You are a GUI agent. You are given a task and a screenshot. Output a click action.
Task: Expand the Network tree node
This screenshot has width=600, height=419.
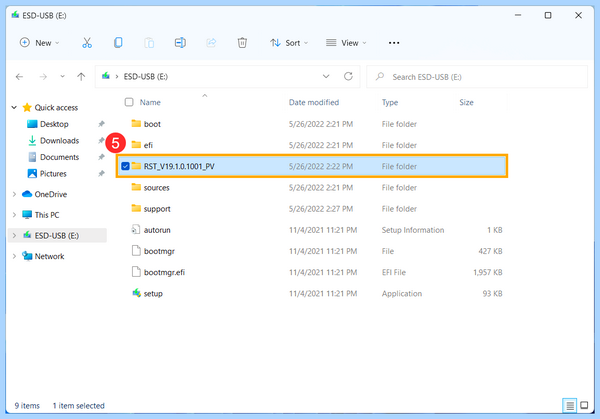click(14, 256)
